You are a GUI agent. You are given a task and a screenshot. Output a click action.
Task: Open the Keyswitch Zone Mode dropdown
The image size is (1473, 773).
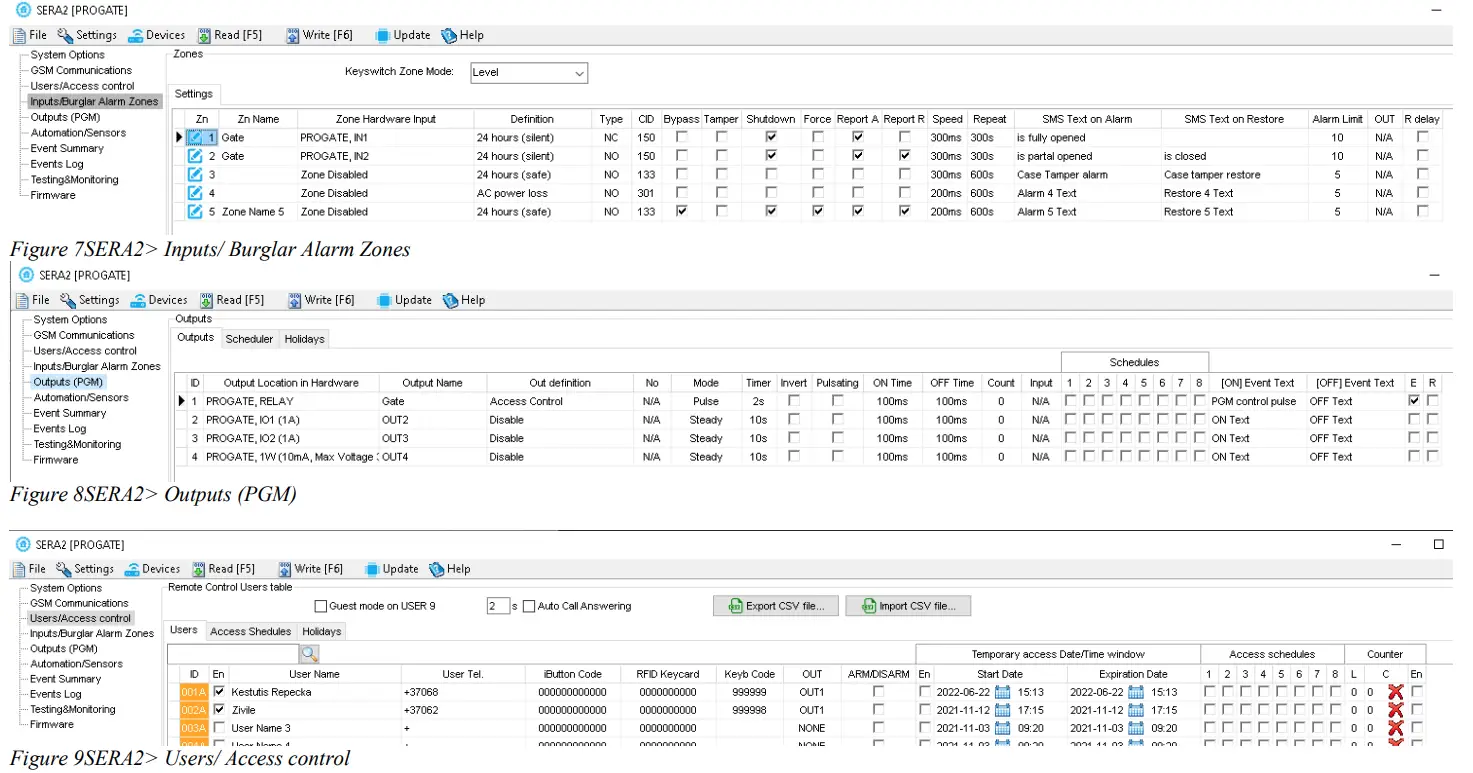(x=579, y=73)
